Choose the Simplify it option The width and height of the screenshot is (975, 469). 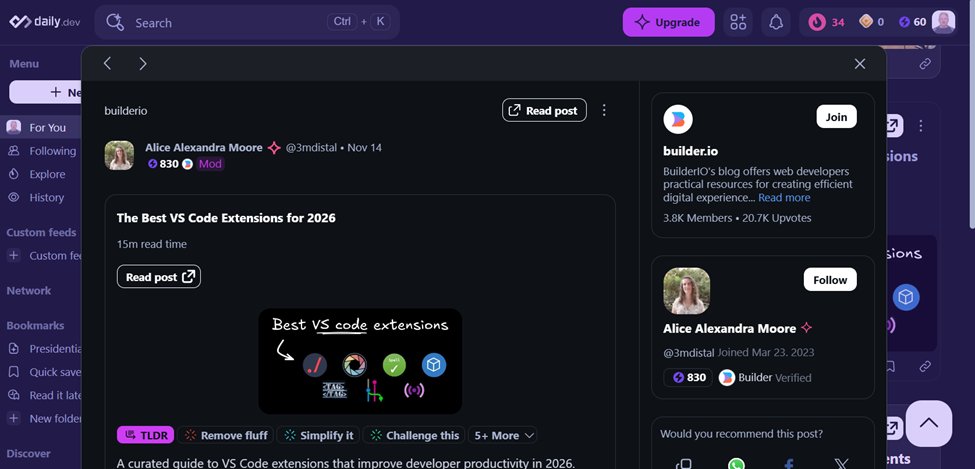318,435
